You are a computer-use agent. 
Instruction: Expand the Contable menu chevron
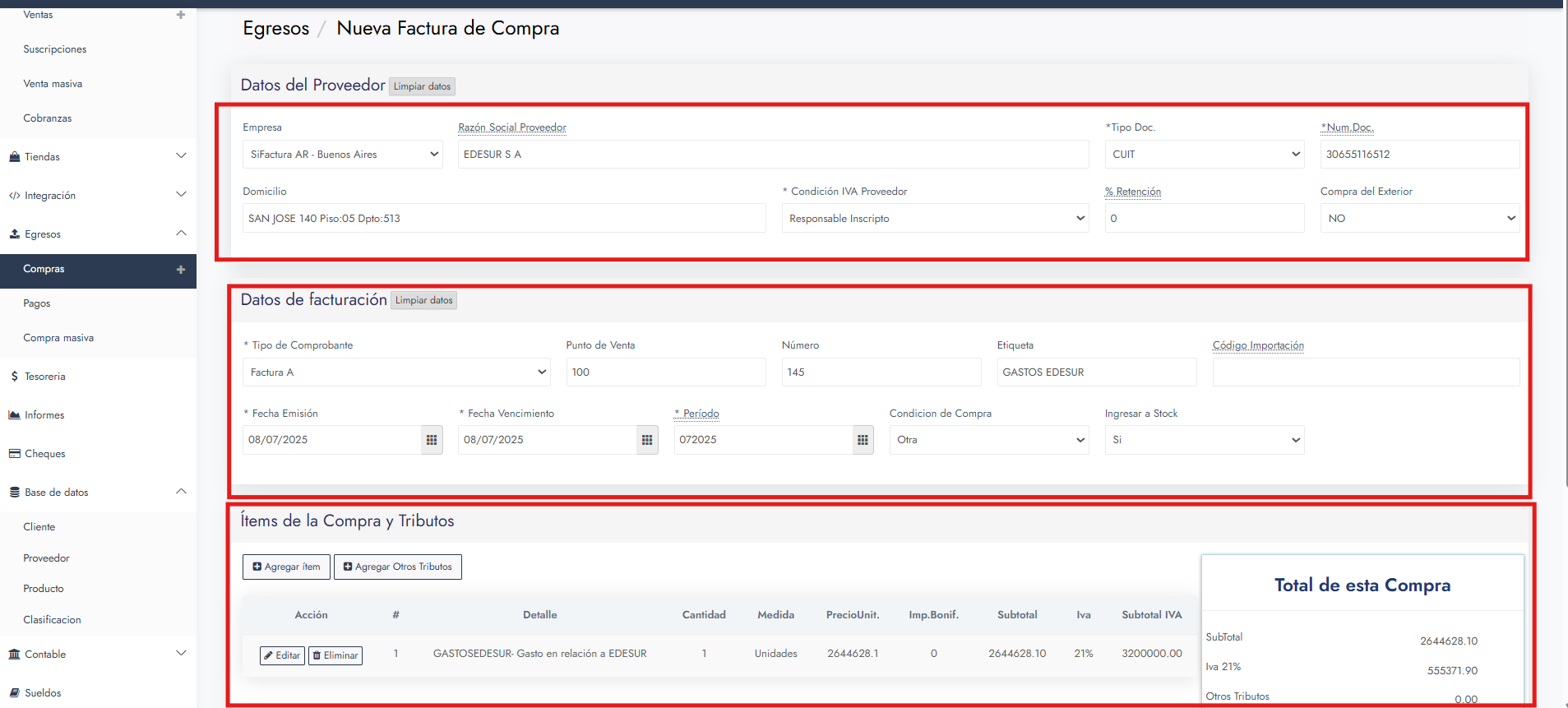click(181, 654)
